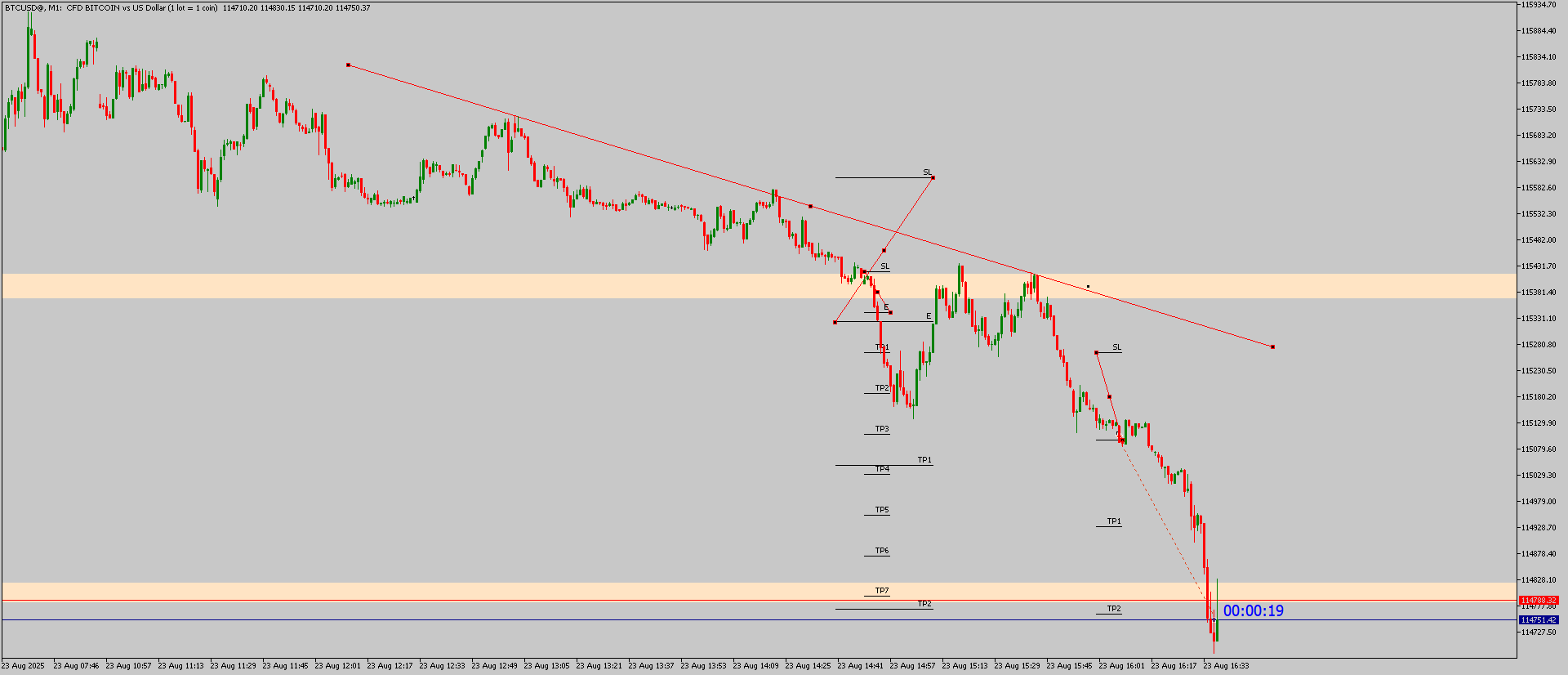1568x675 pixels.
Task: Click the long descending trendline's middle anchor point
Action: [x=810, y=206]
